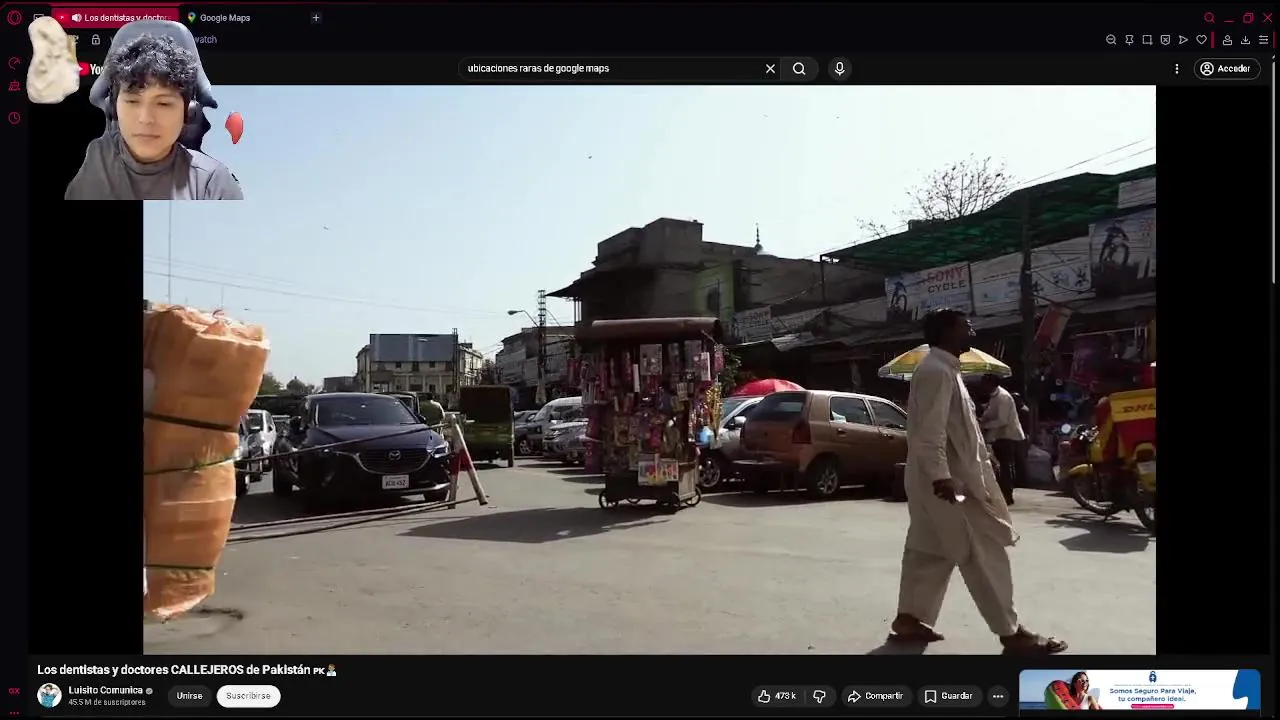Click the Acceder sign-in button
1280x720 pixels.
(1226, 68)
